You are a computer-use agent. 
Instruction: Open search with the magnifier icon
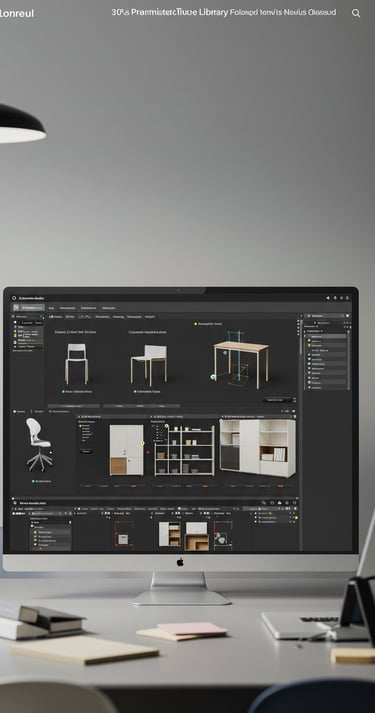[x=356, y=13]
